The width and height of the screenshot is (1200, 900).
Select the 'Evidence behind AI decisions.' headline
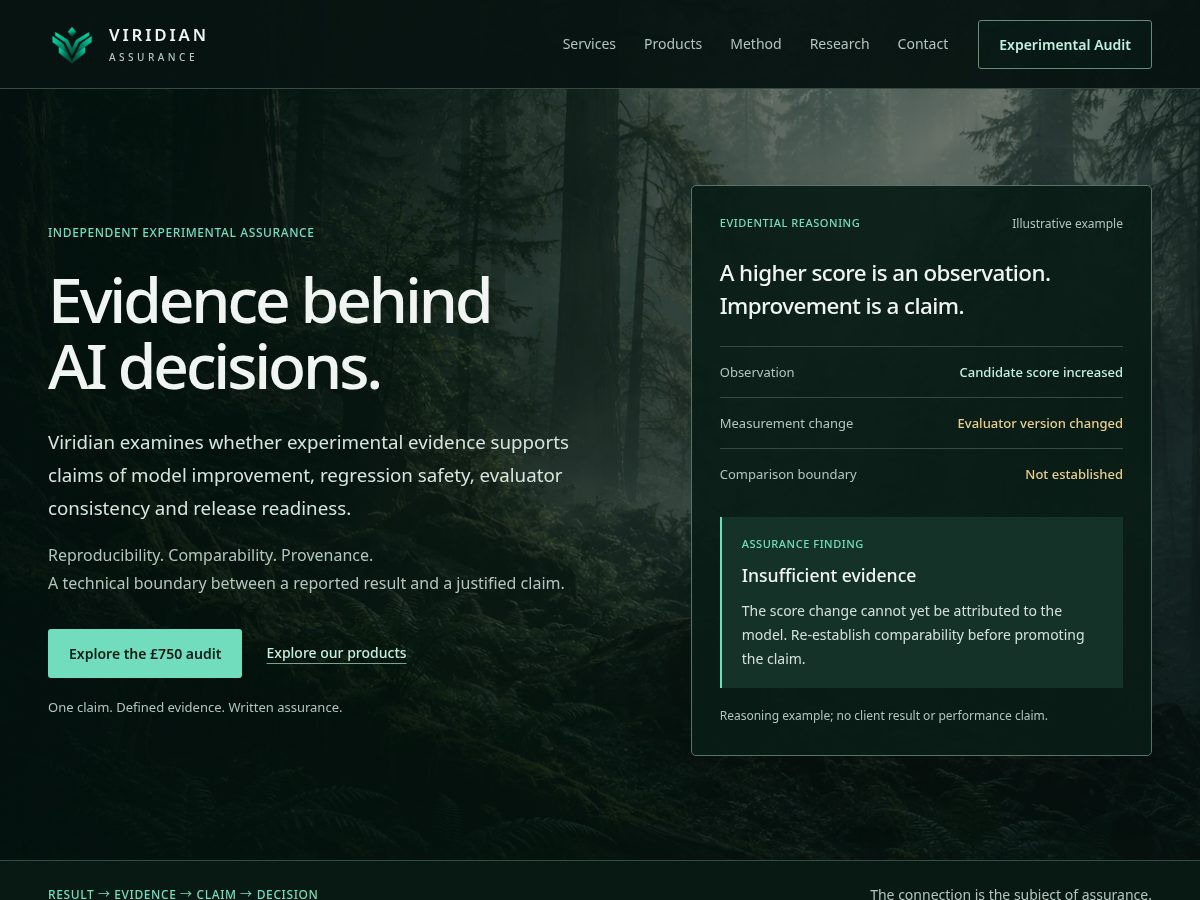pyautogui.click(x=269, y=334)
